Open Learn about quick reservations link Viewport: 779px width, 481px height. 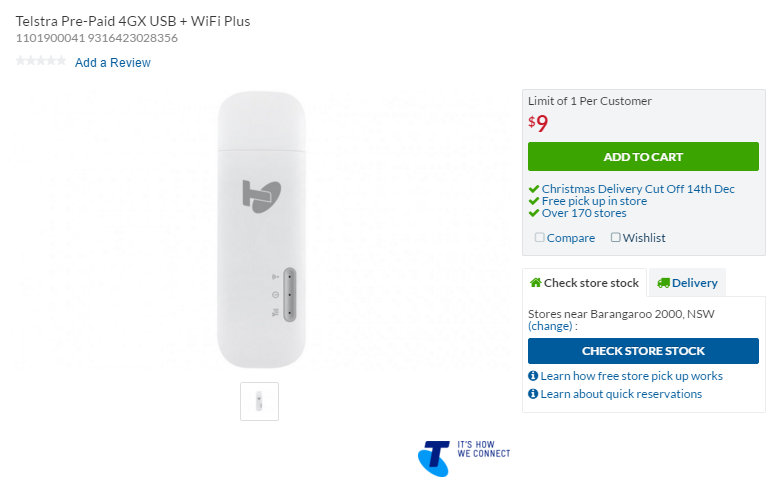coord(621,394)
